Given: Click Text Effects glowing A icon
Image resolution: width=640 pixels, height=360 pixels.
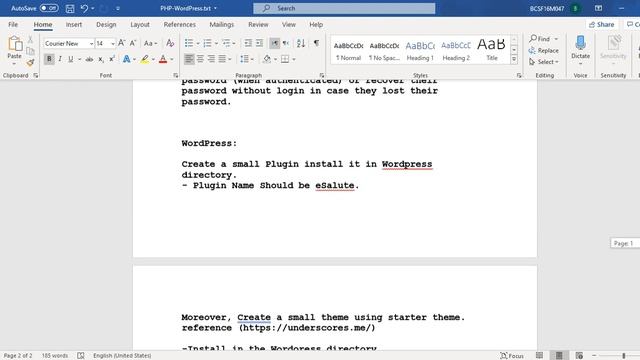Looking at the screenshot, I should (x=127, y=59).
